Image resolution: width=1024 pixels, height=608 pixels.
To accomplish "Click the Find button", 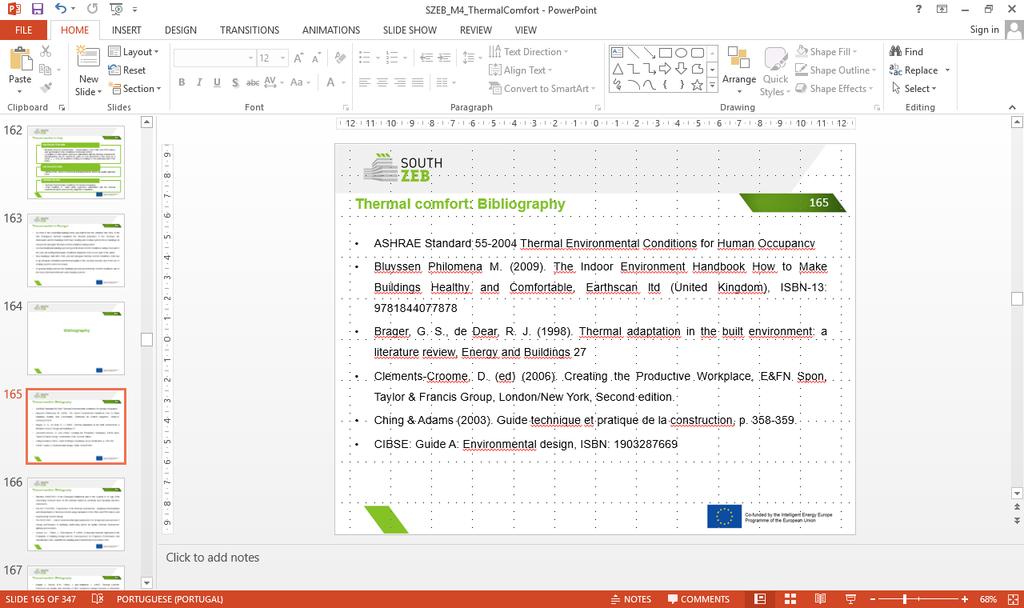I will (x=906, y=52).
